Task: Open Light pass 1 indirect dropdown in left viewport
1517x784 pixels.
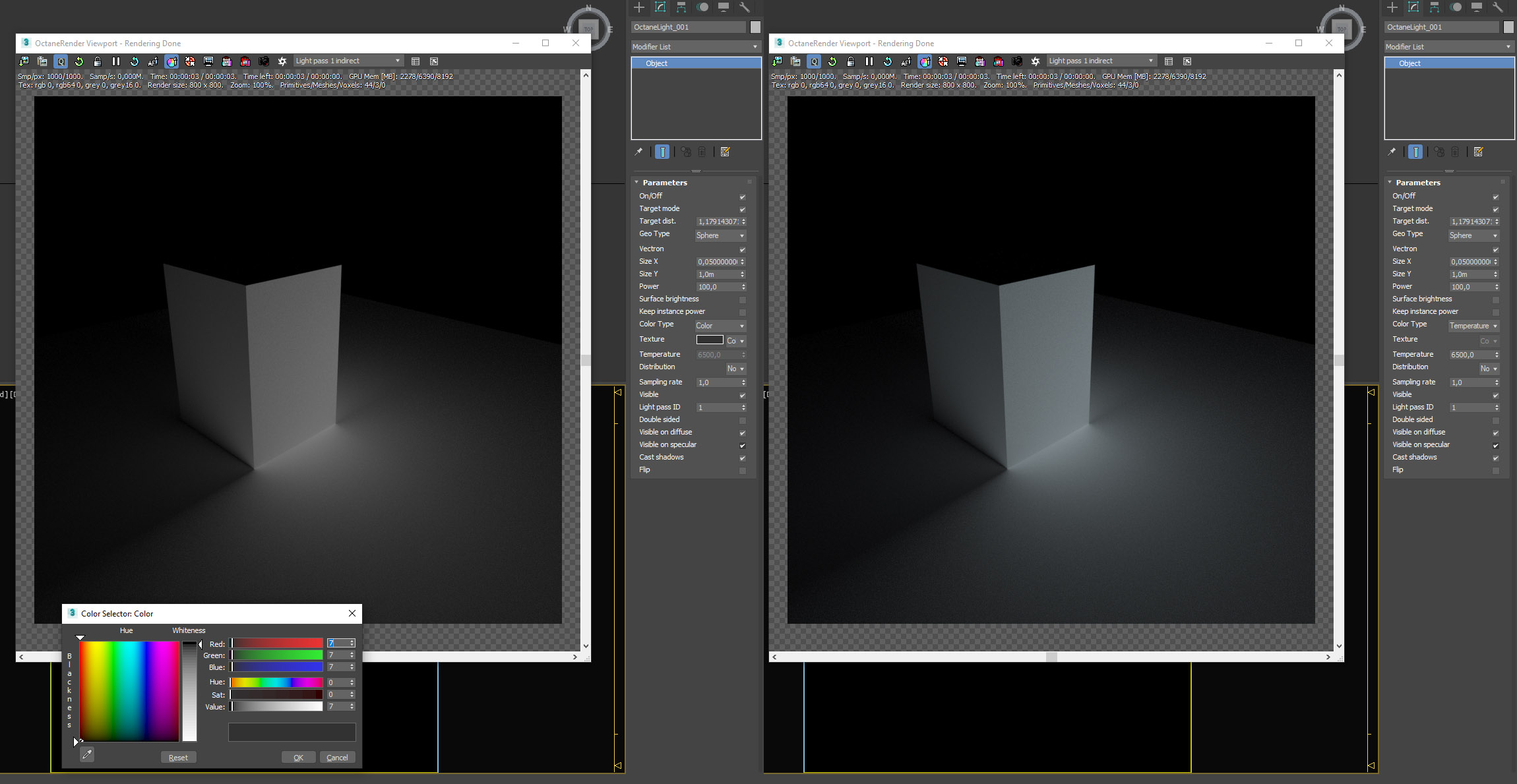Action: (348, 61)
